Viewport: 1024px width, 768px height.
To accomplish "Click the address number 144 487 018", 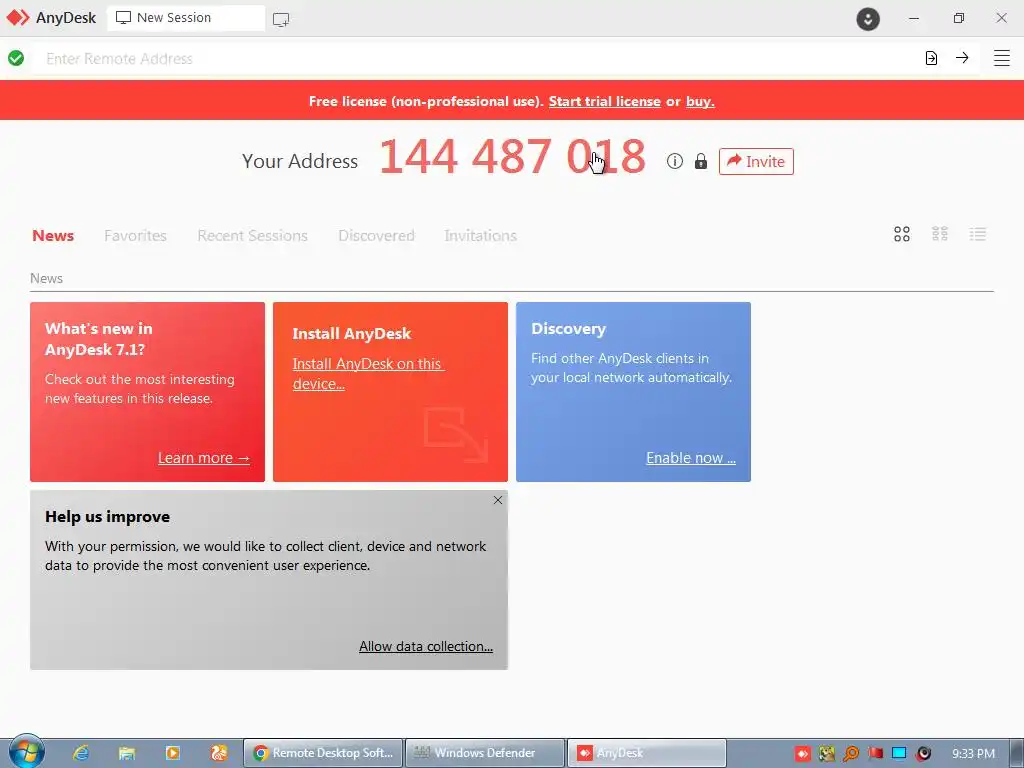I will 512,157.
